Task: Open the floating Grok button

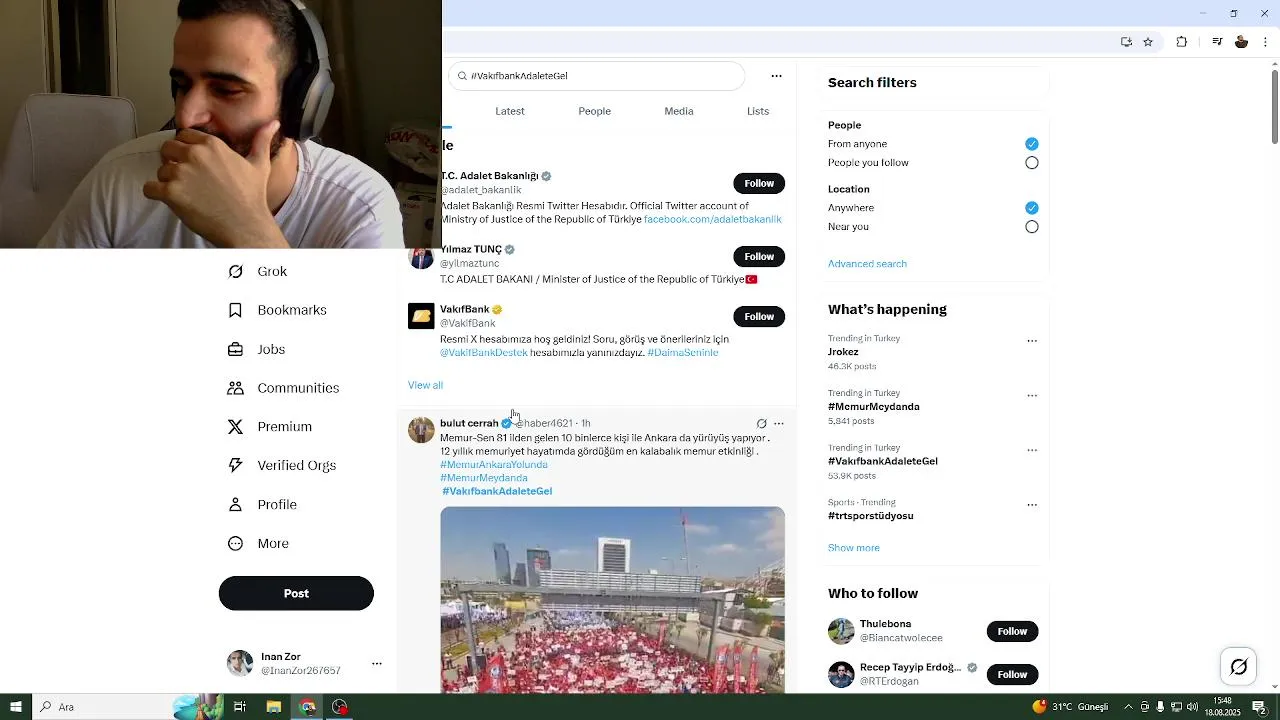Action: tap(1239, 667)
